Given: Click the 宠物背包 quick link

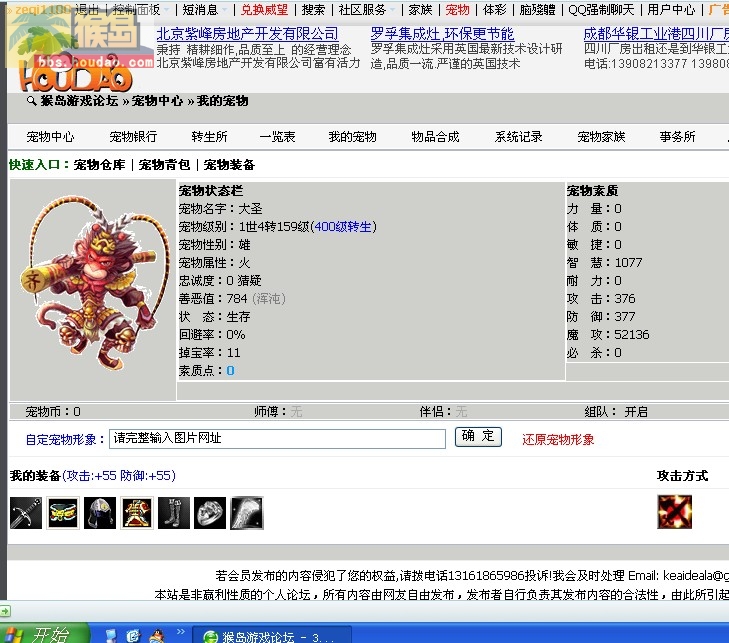Looking at the screenshot, I should coord(164,165).
